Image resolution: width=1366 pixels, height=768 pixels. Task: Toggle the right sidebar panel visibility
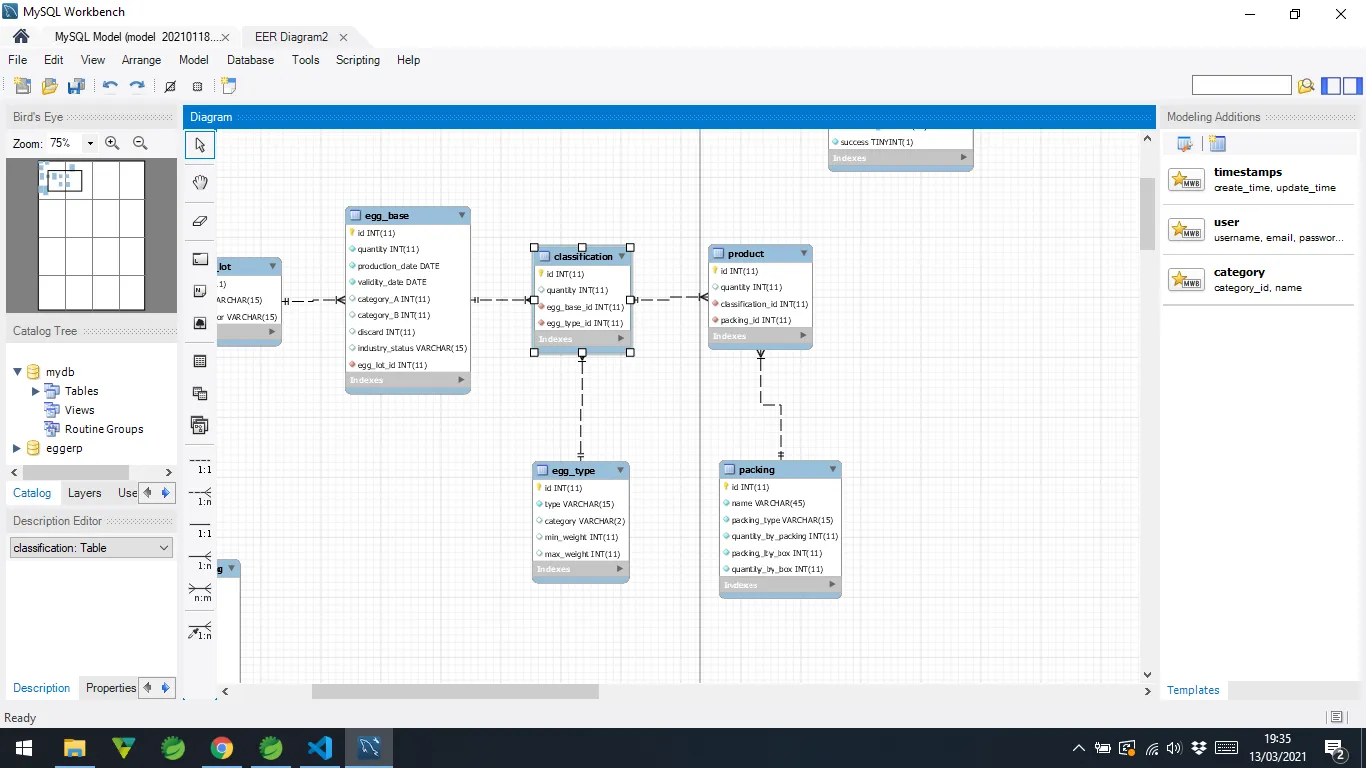1353,86
